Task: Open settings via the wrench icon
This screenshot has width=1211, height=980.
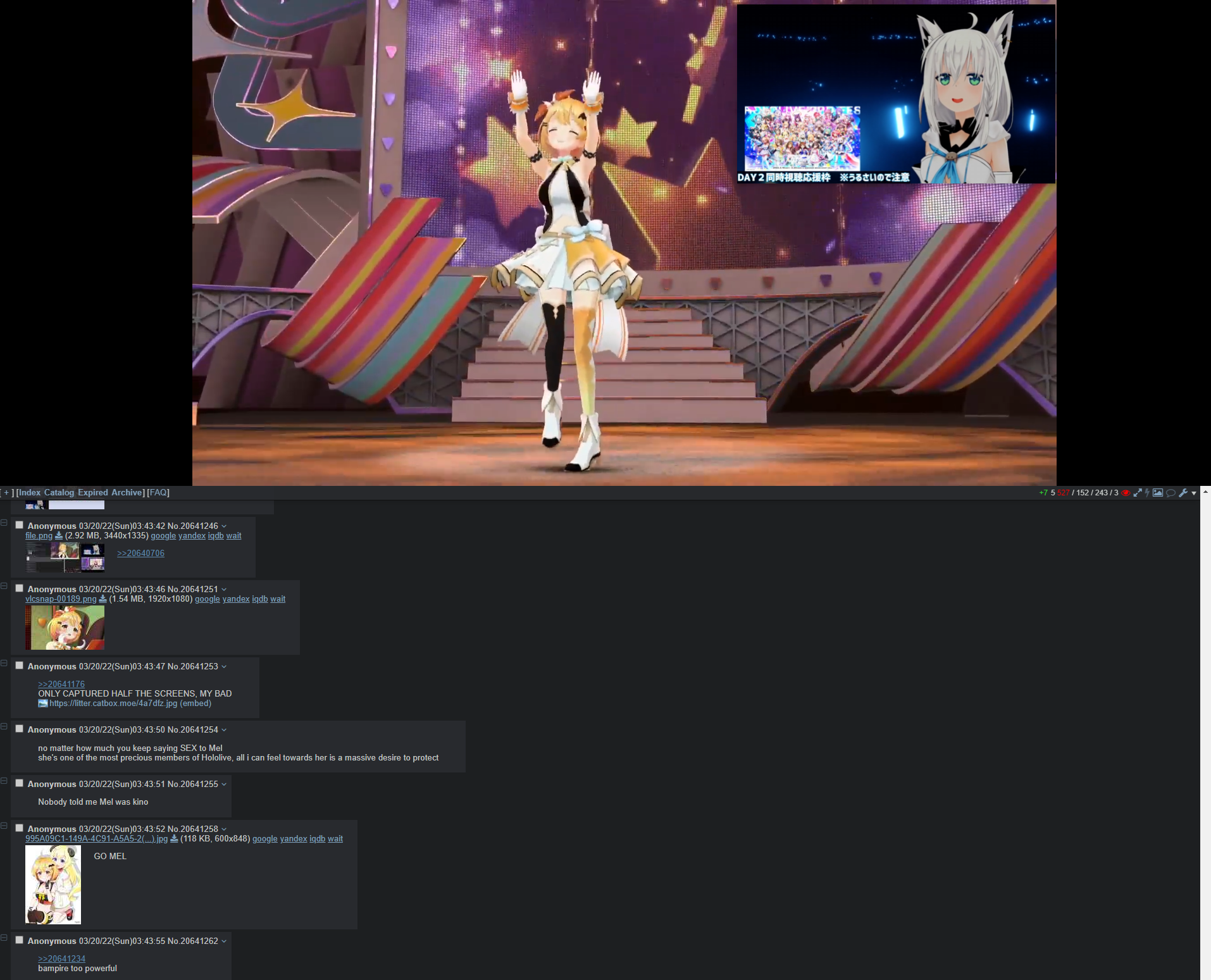Action: coord(1183,493)
